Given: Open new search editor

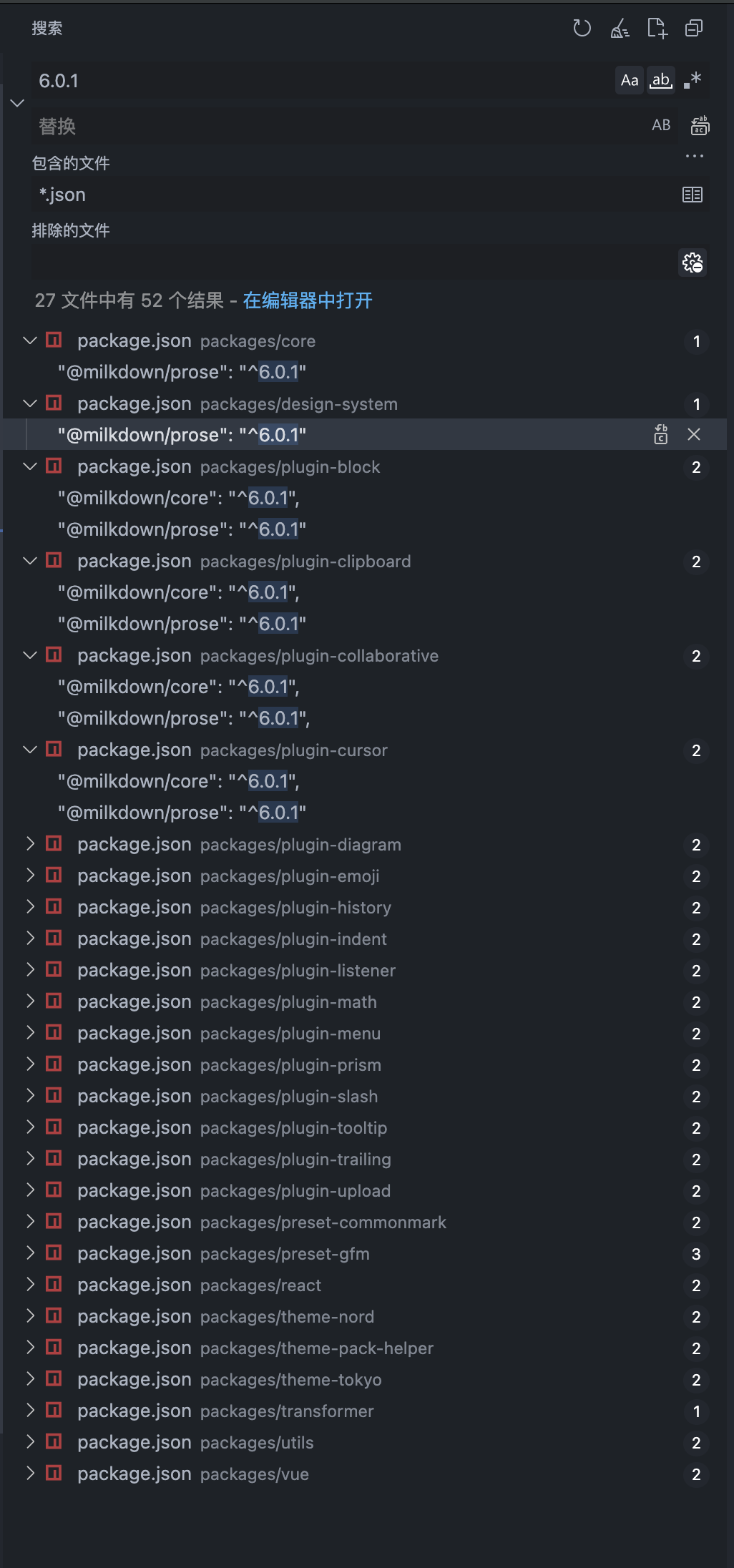Looking at the screenshot, I should point(657,29).
